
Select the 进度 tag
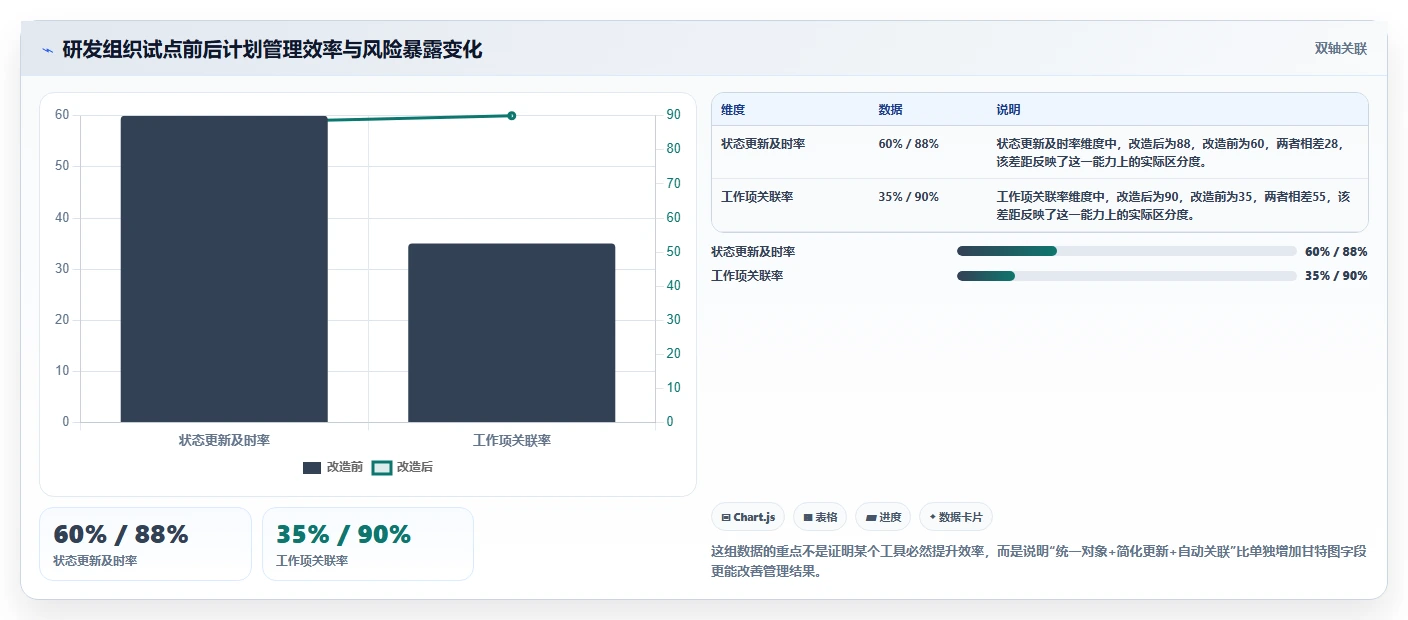(883, 517)
